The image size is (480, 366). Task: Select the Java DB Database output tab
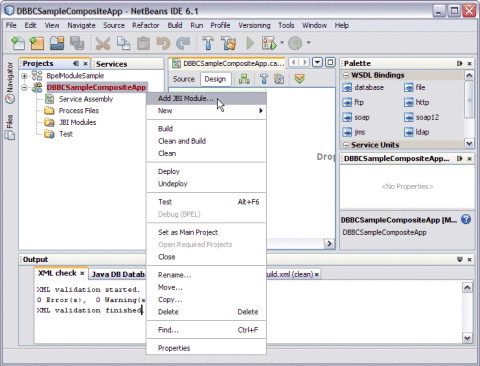tap(118, 274)
